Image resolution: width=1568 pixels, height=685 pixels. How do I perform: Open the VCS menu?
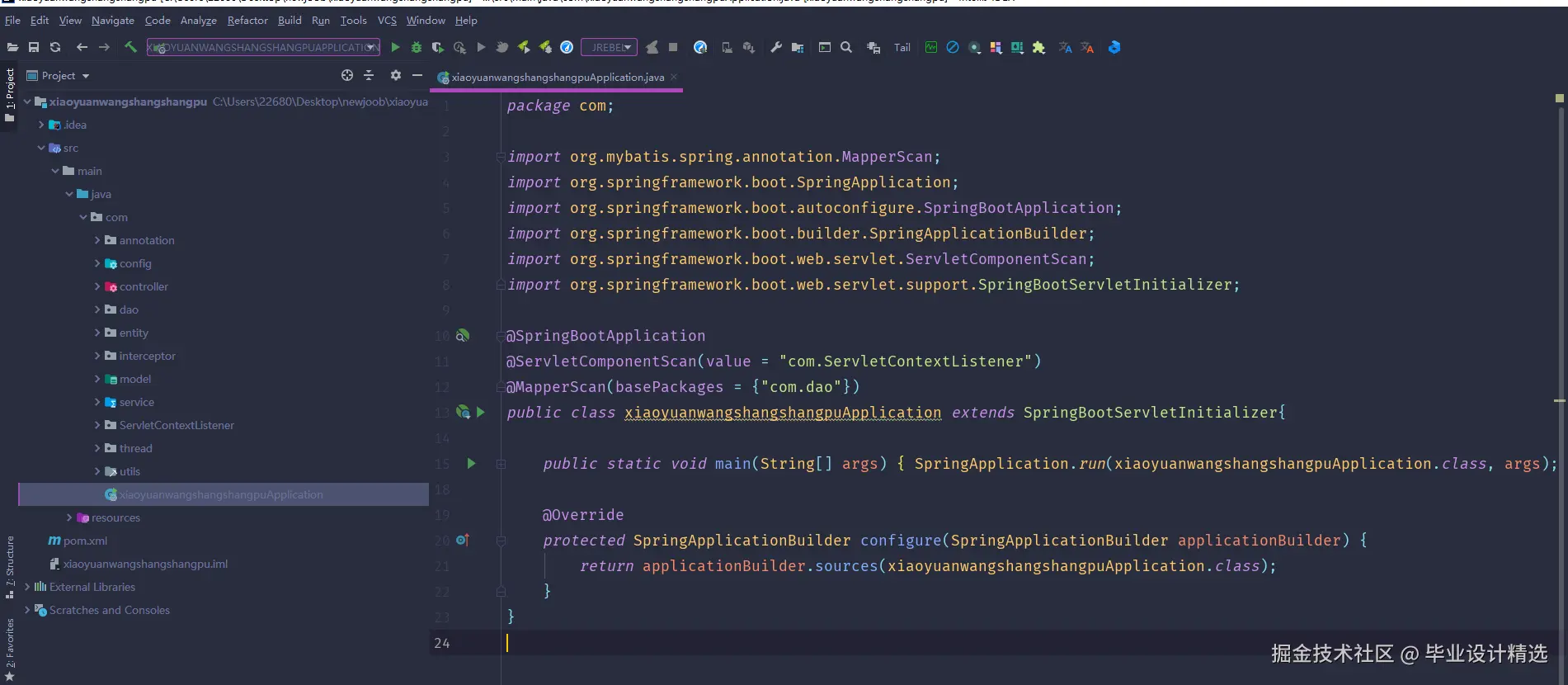click(x=387, y=21)
